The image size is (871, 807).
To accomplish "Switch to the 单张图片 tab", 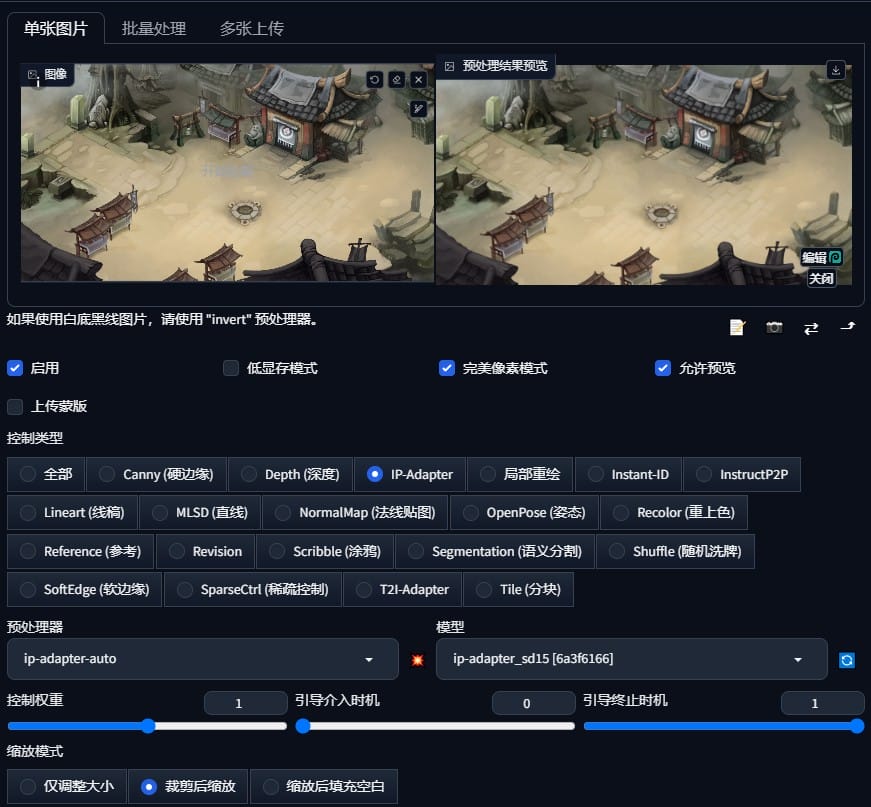I will click(56, 28).
